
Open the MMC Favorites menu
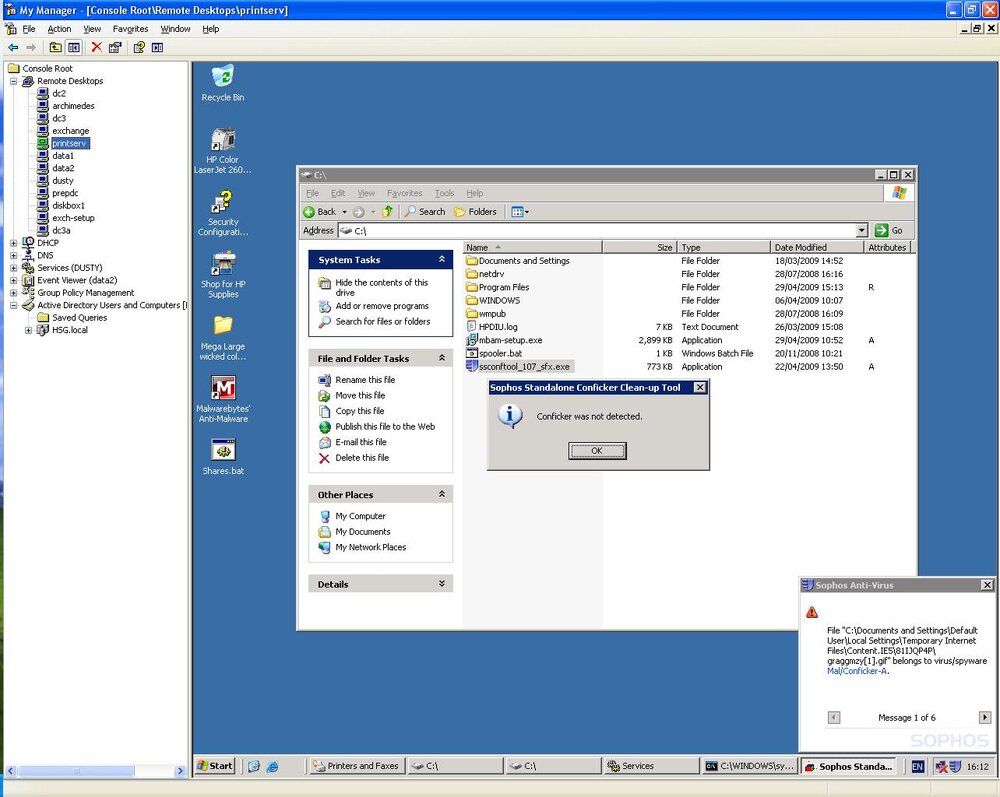tap(130, 29)
